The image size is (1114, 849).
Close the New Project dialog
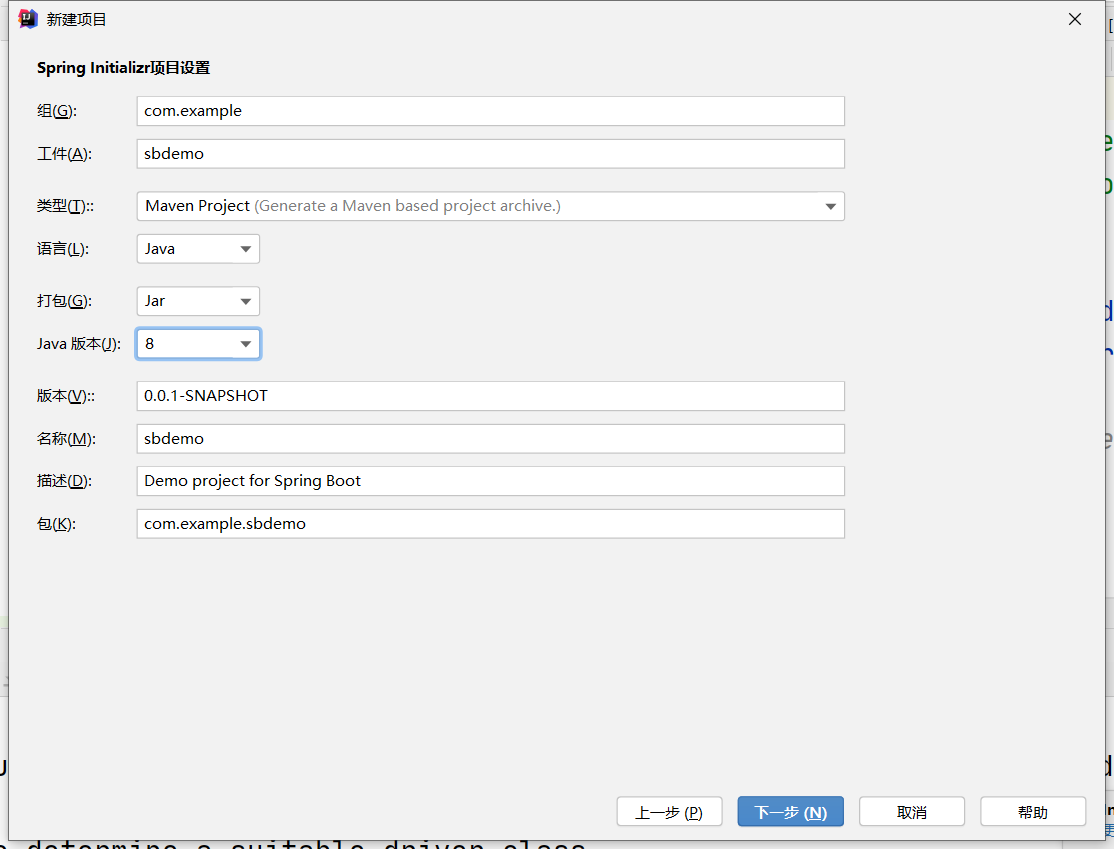click(1075, 19)
